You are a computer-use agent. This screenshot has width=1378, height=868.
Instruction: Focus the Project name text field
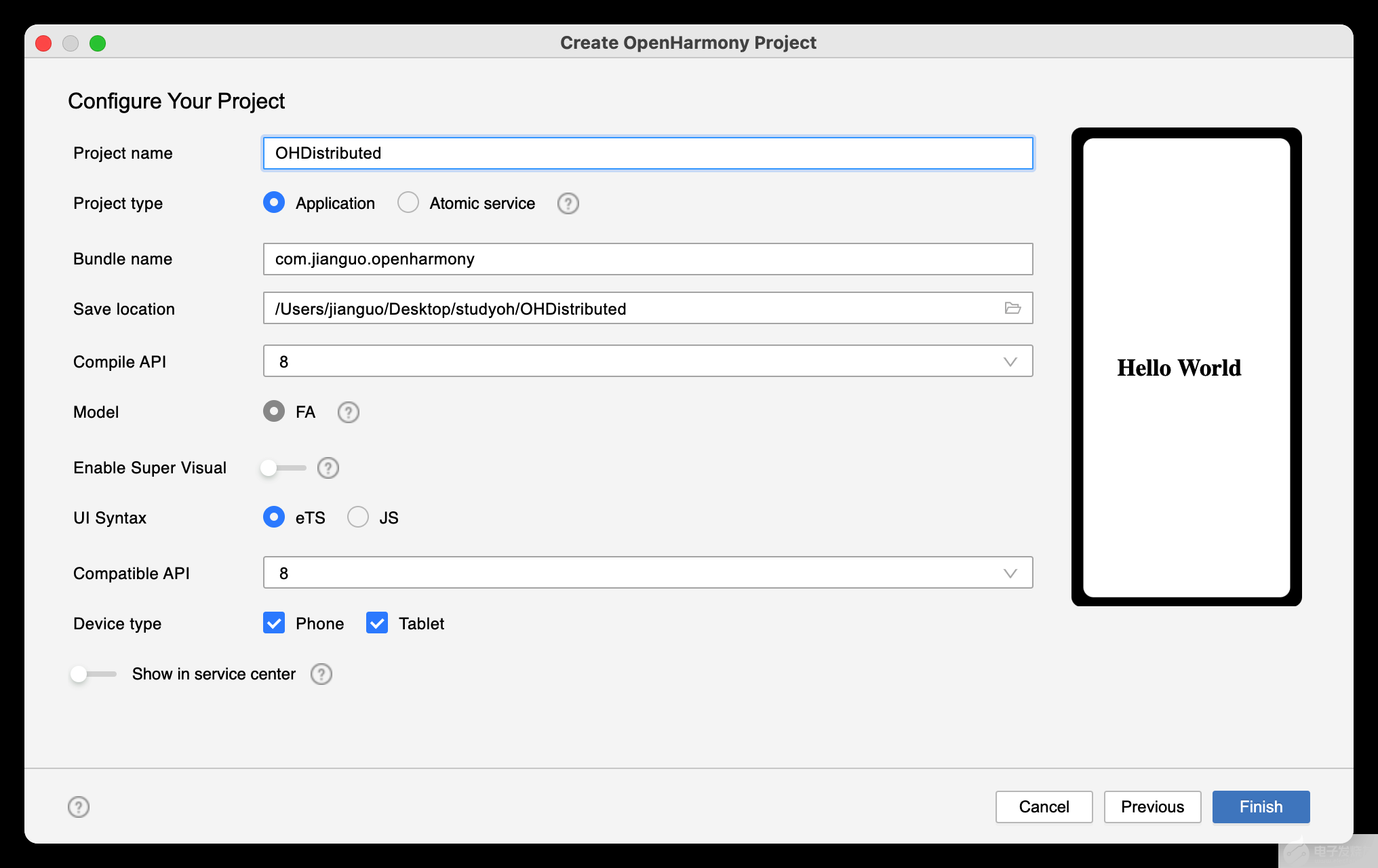(648, 153)
